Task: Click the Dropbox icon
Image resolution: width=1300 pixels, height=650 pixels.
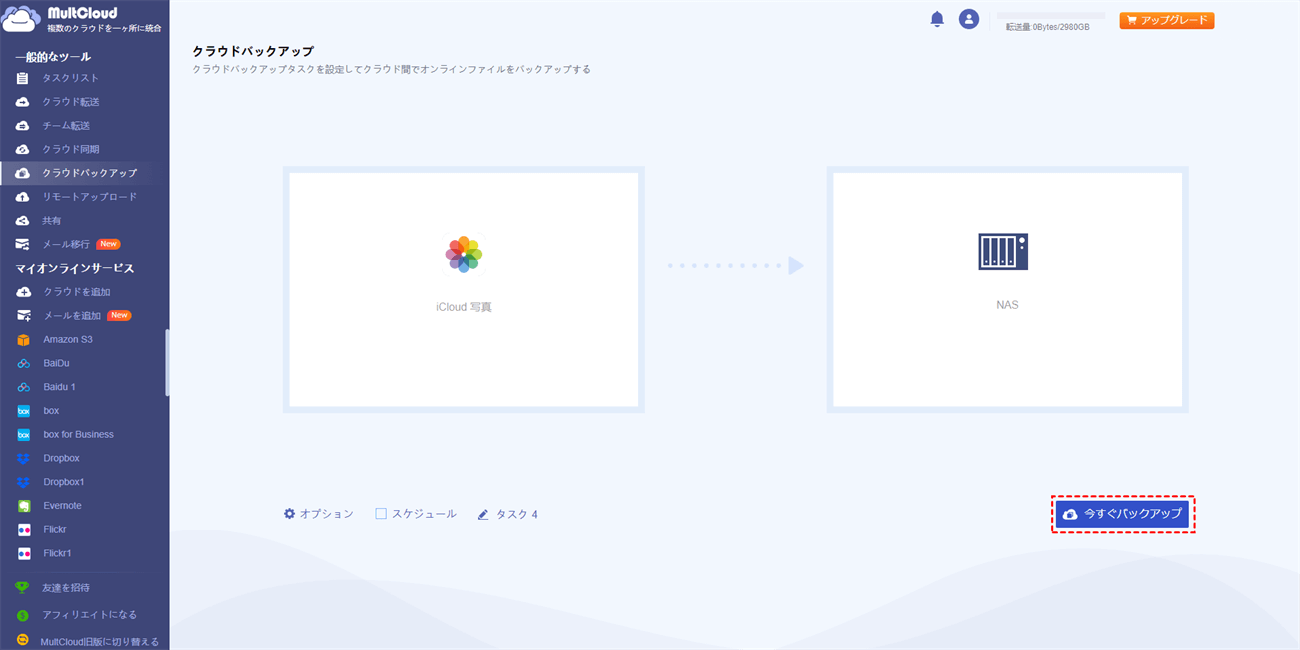Action: pos(23,458)
